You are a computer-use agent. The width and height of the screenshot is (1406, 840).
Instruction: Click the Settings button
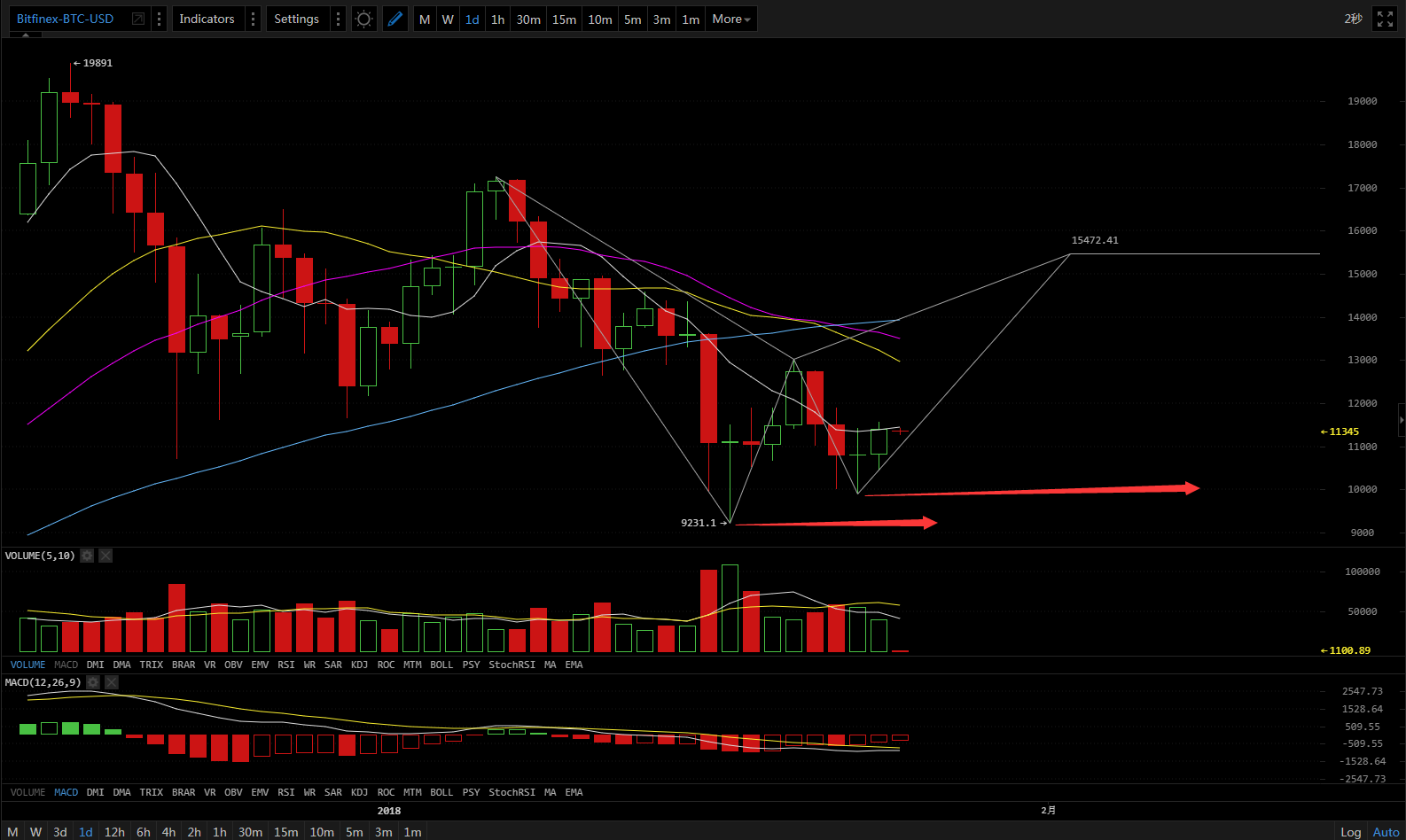[296, 19]
